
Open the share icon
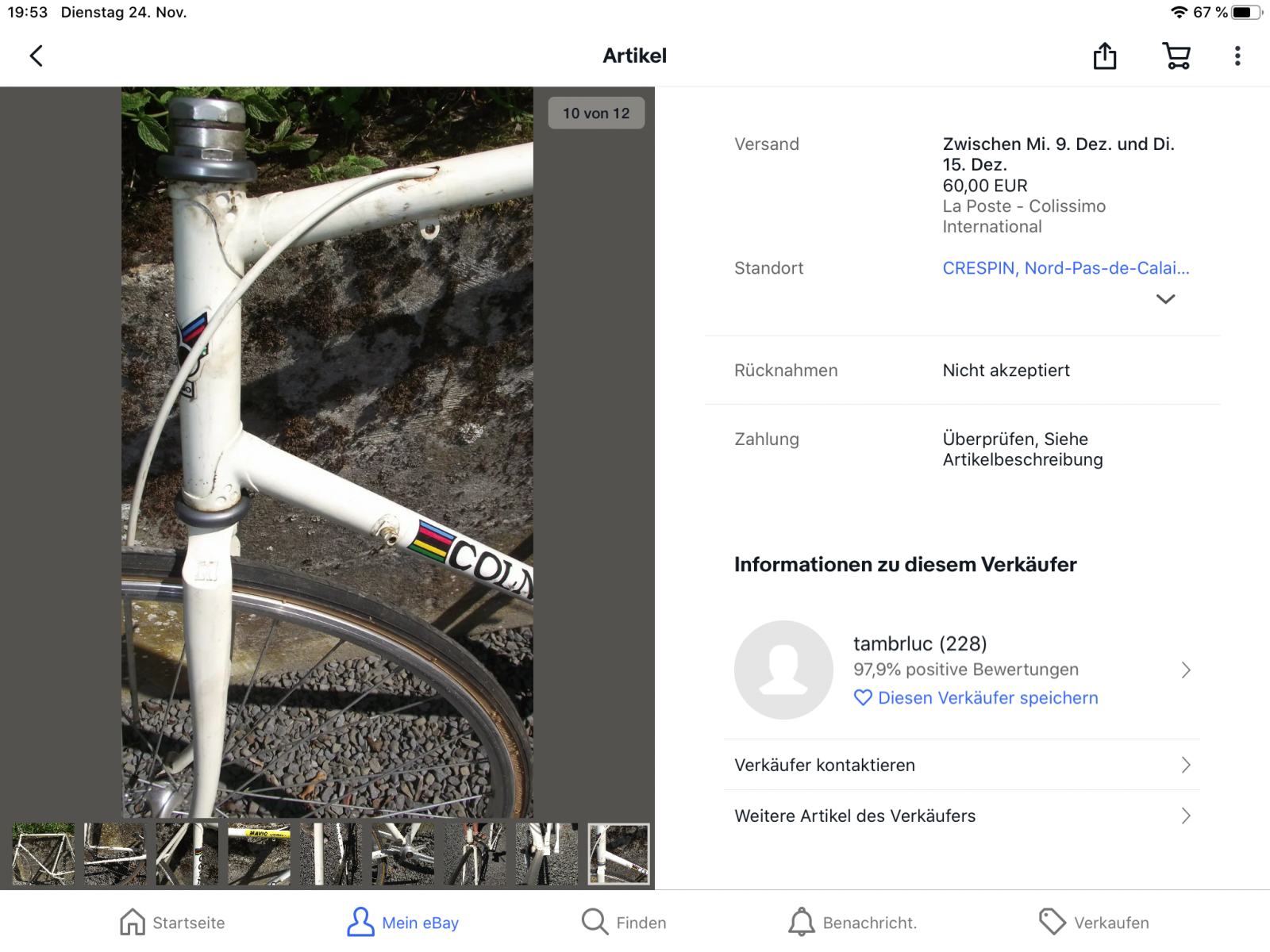(x=1104, y=56)
